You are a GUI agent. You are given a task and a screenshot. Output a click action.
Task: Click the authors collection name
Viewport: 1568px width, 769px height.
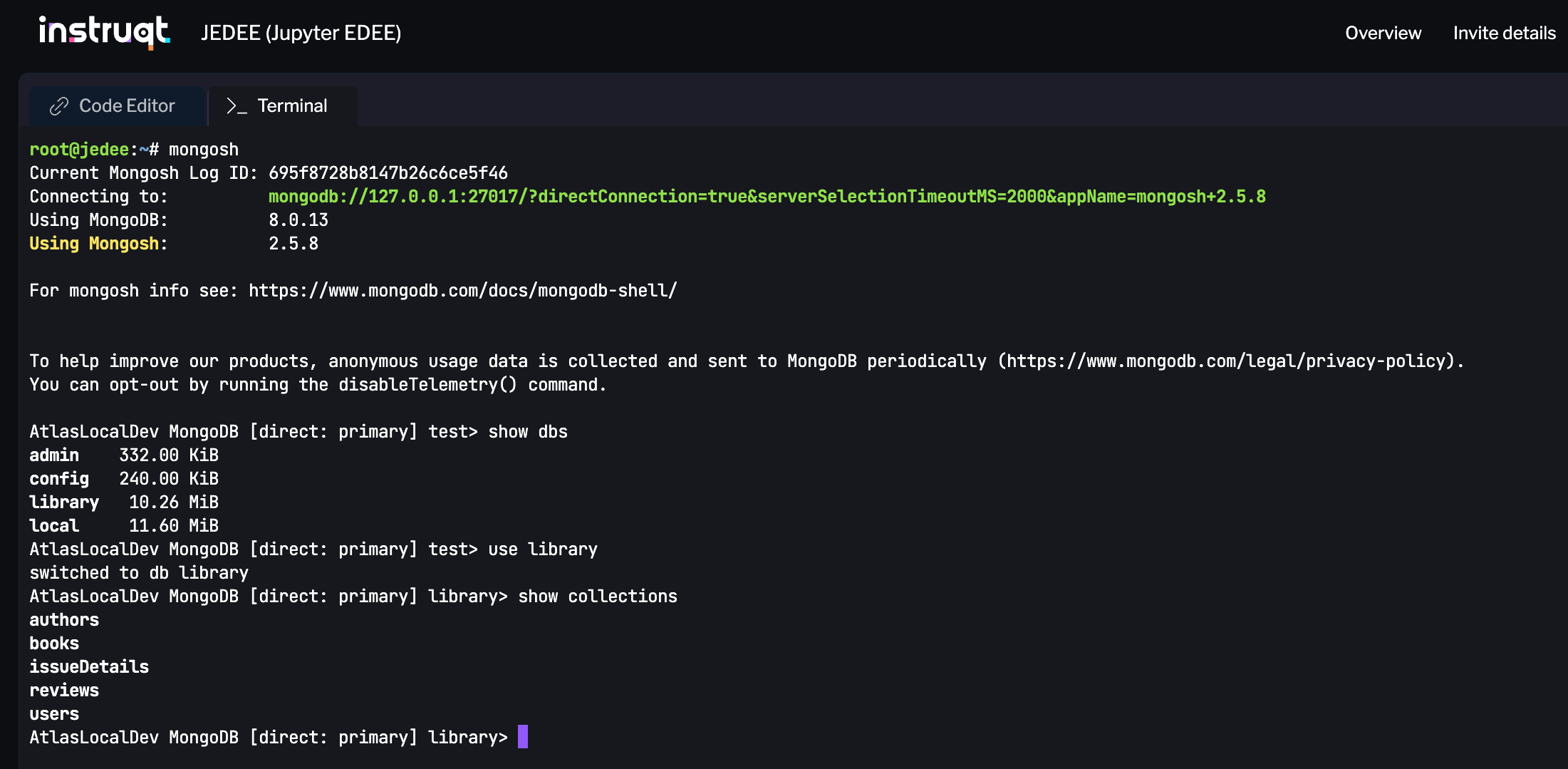[x=64, y=619]
